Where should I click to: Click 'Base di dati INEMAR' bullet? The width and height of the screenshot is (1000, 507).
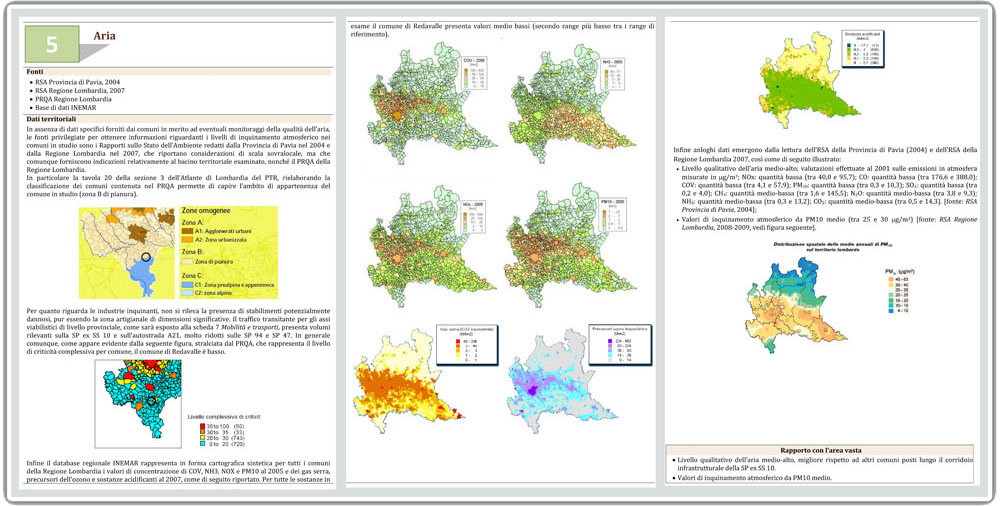pyautogui.click(x=64, y=108)
